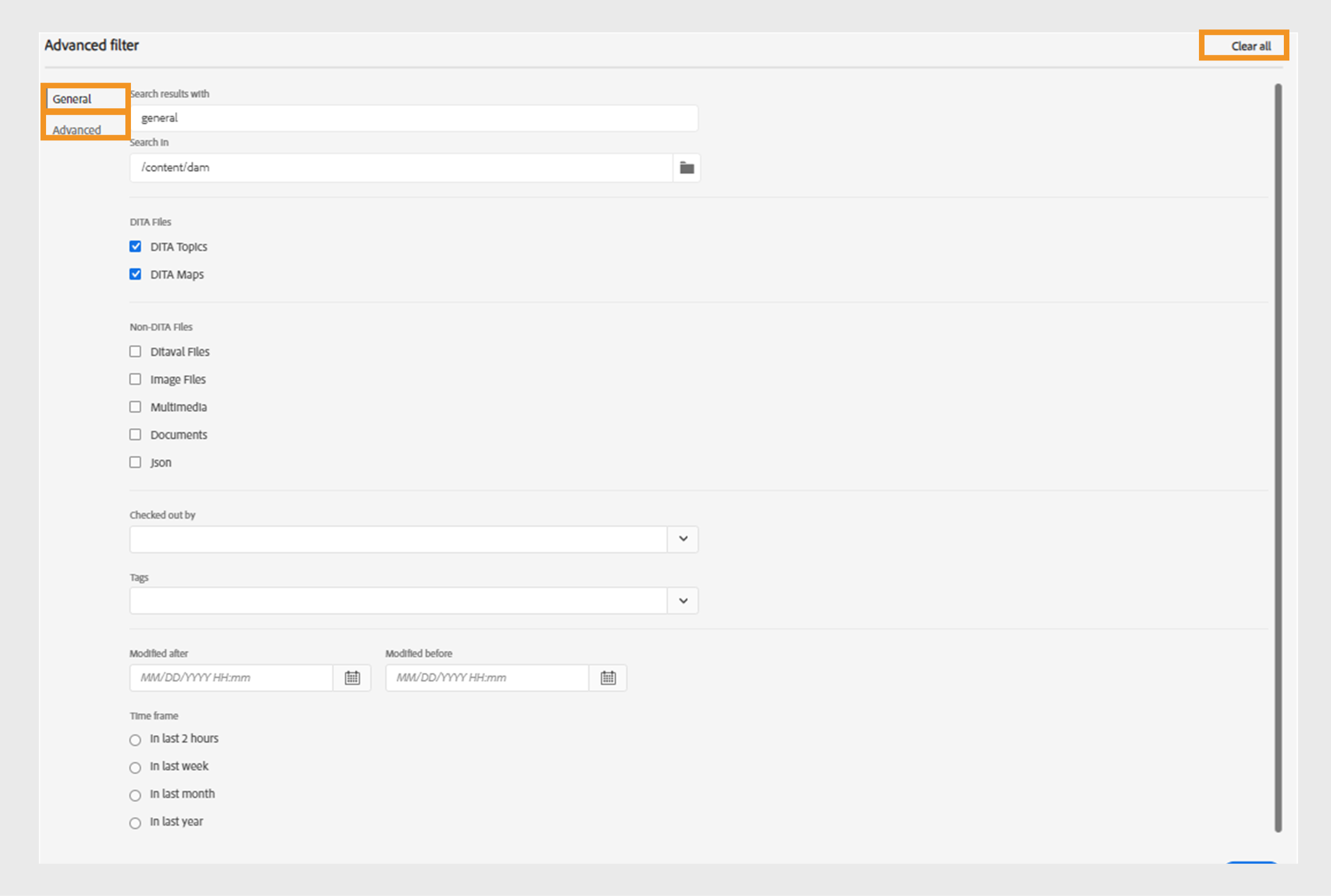Image resolution: width=1331 pixels, height=896 pixels.
Task: Select the Advanced tab
Action: tap(79, 128)
